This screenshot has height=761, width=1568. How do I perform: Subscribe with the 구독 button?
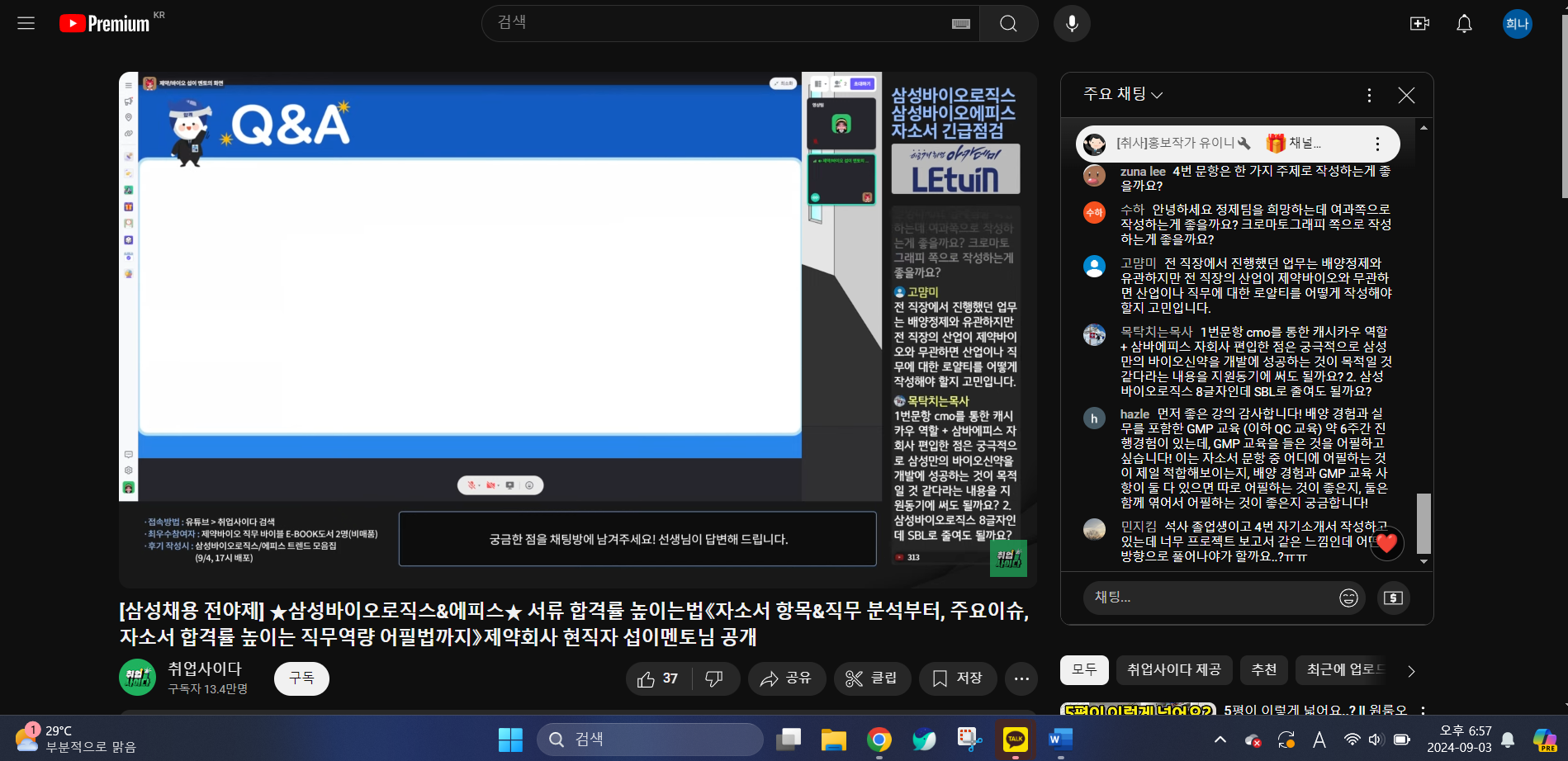[x=301, y=678]
